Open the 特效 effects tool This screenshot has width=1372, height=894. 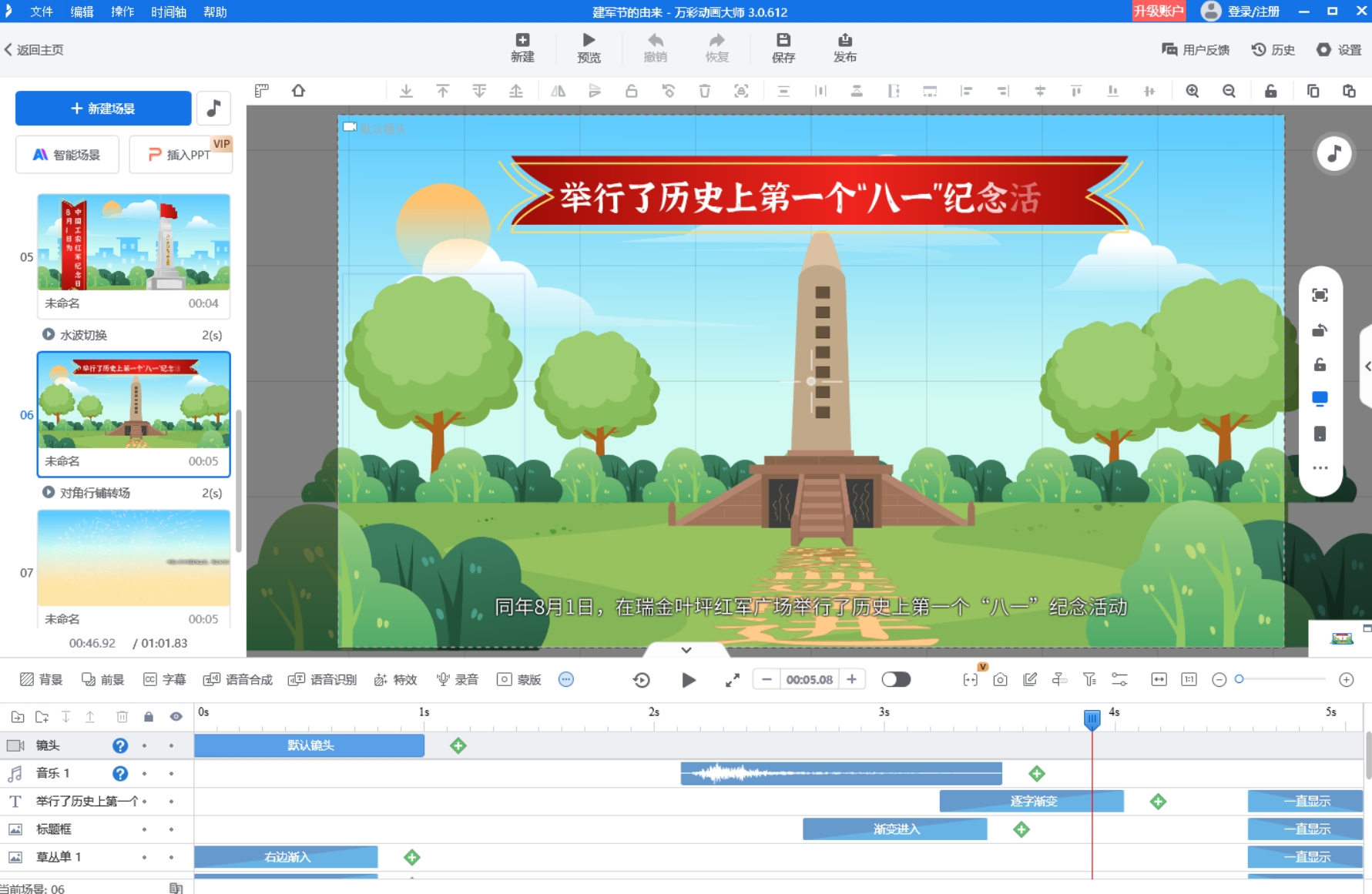(x=395, y=679)
